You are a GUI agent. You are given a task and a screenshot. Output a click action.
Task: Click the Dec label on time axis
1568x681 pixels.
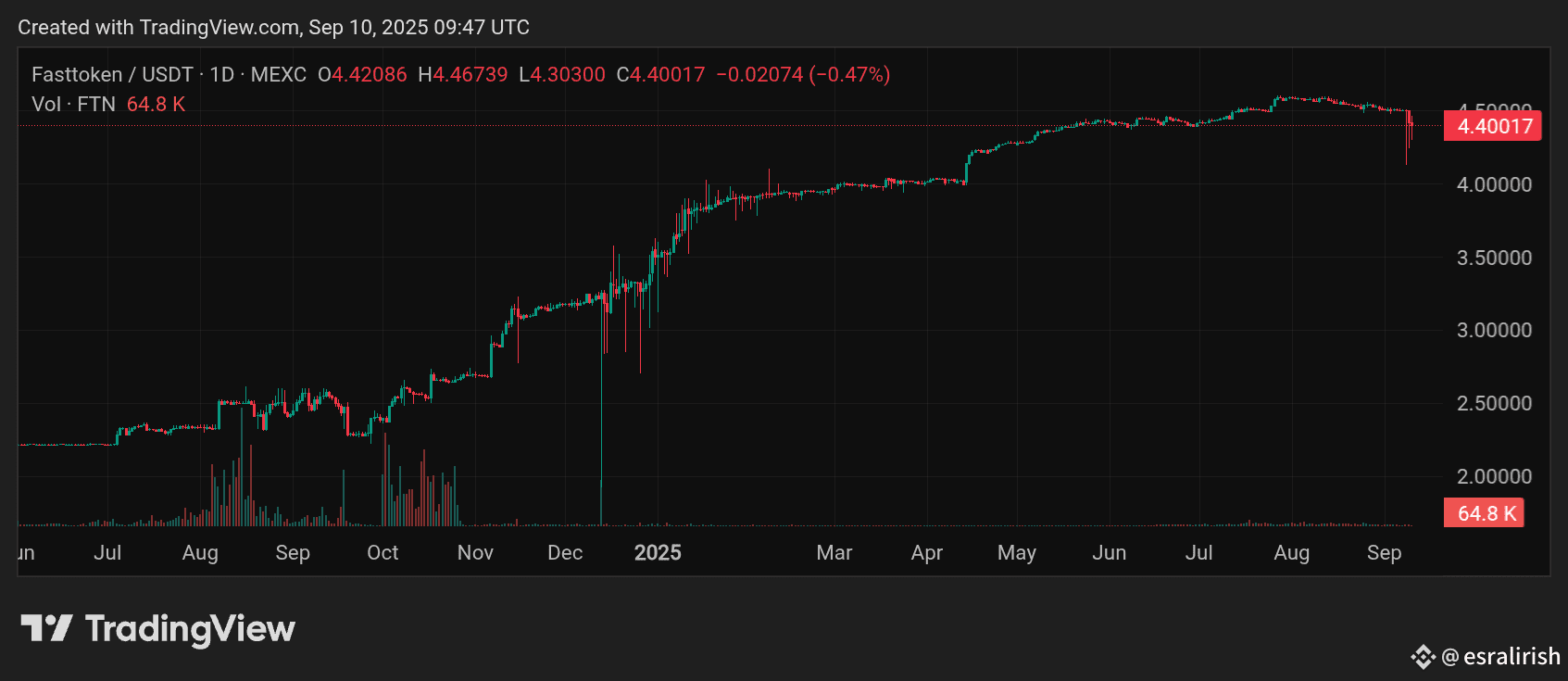[565, 552]
